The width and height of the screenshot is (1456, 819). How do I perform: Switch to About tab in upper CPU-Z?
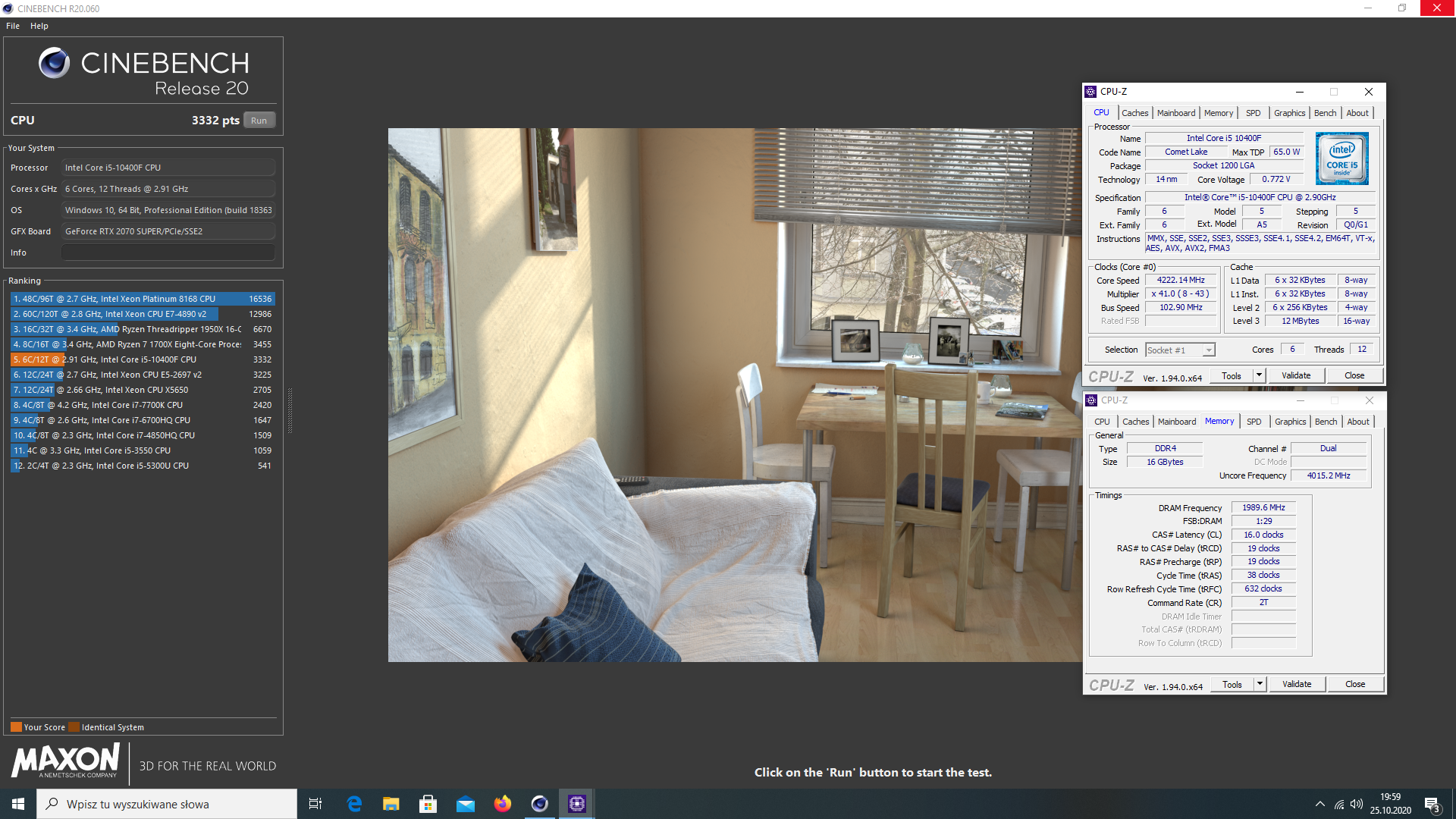click(1357, 113)
